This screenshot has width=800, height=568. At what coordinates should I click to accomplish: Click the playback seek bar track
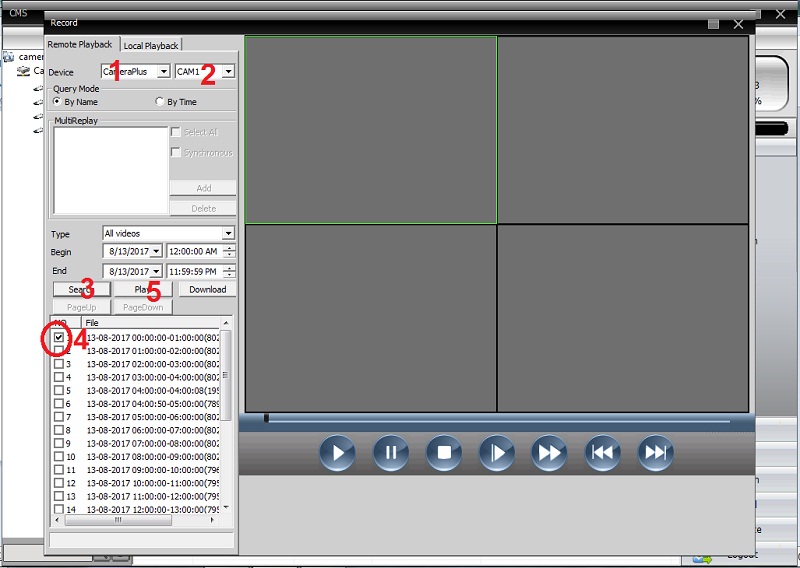click(497, 421)
